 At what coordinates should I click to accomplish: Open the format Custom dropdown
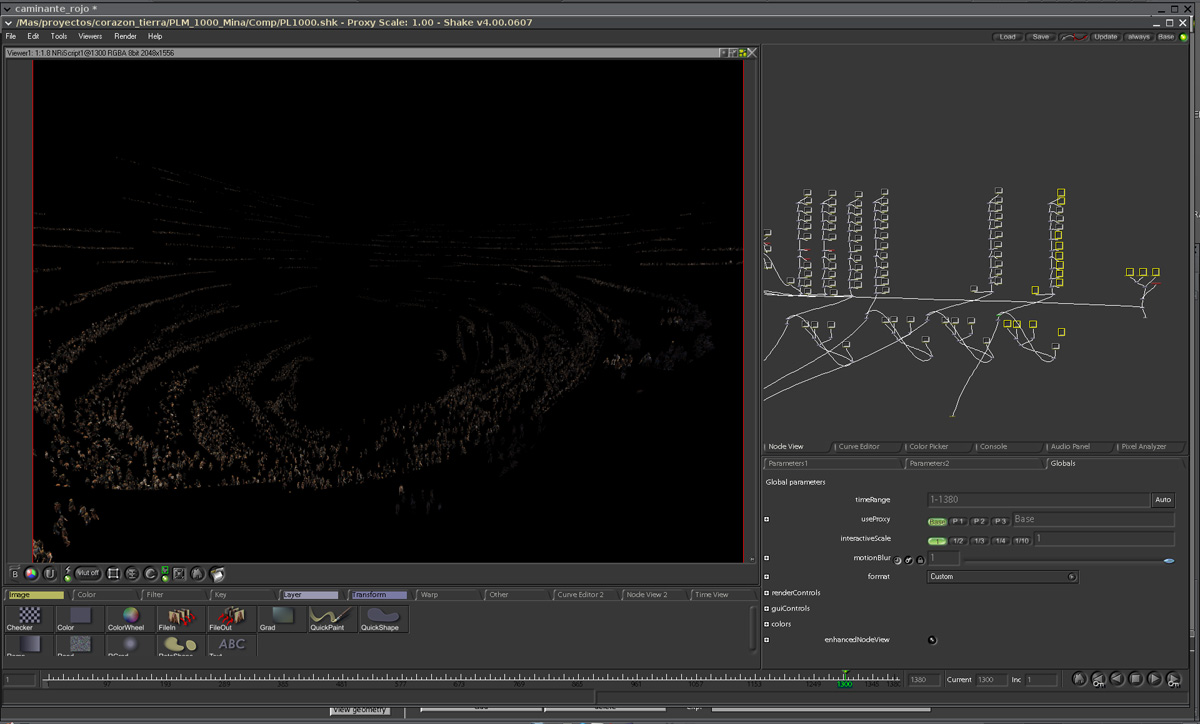tap(1002, 577)
